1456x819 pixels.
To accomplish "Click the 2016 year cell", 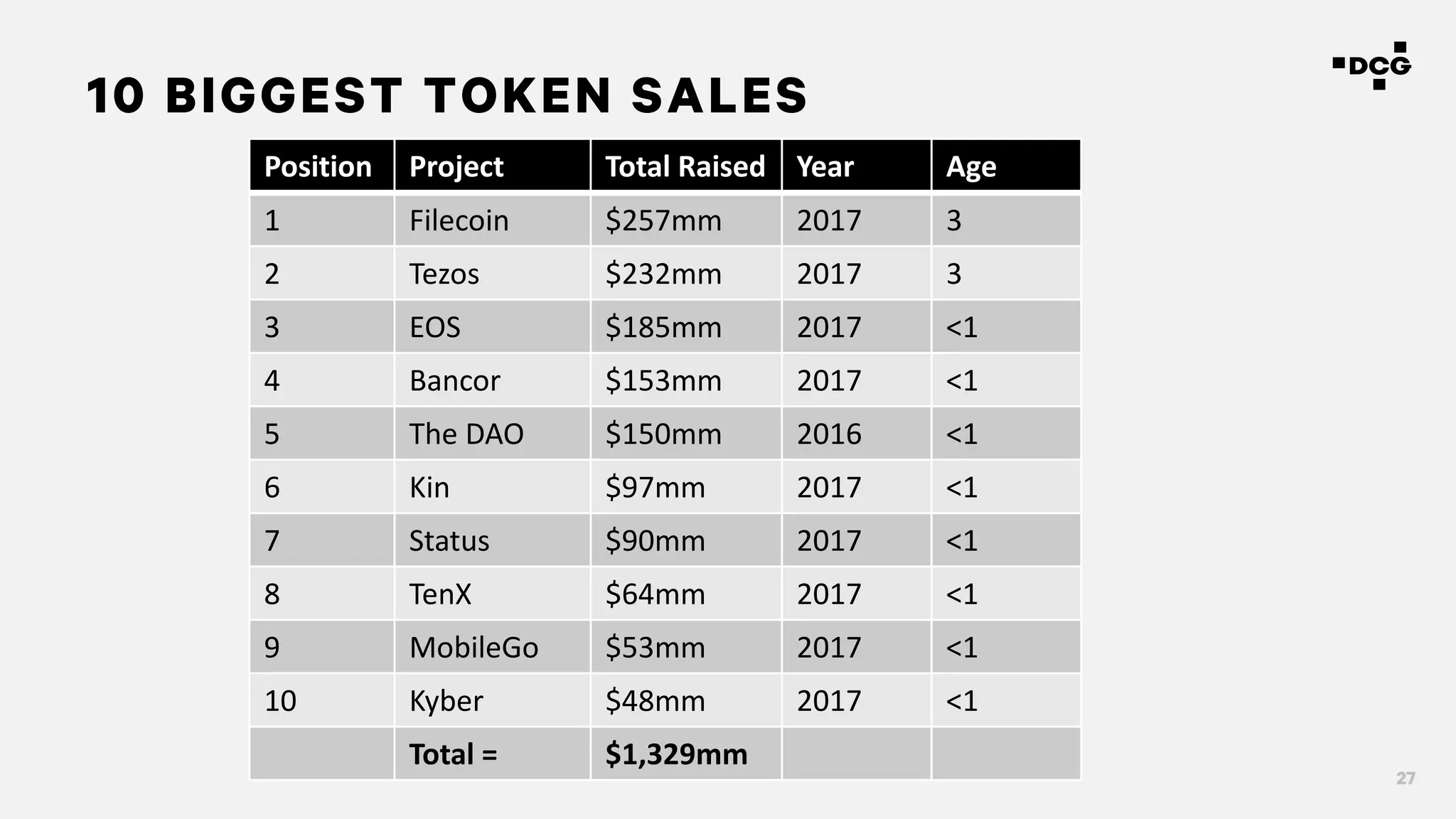I will 857,434.
